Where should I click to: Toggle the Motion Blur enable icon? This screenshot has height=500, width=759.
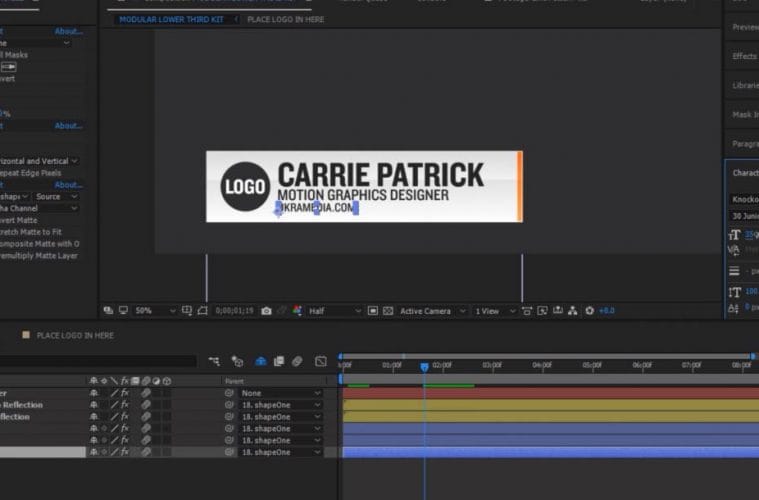point(298,361)
